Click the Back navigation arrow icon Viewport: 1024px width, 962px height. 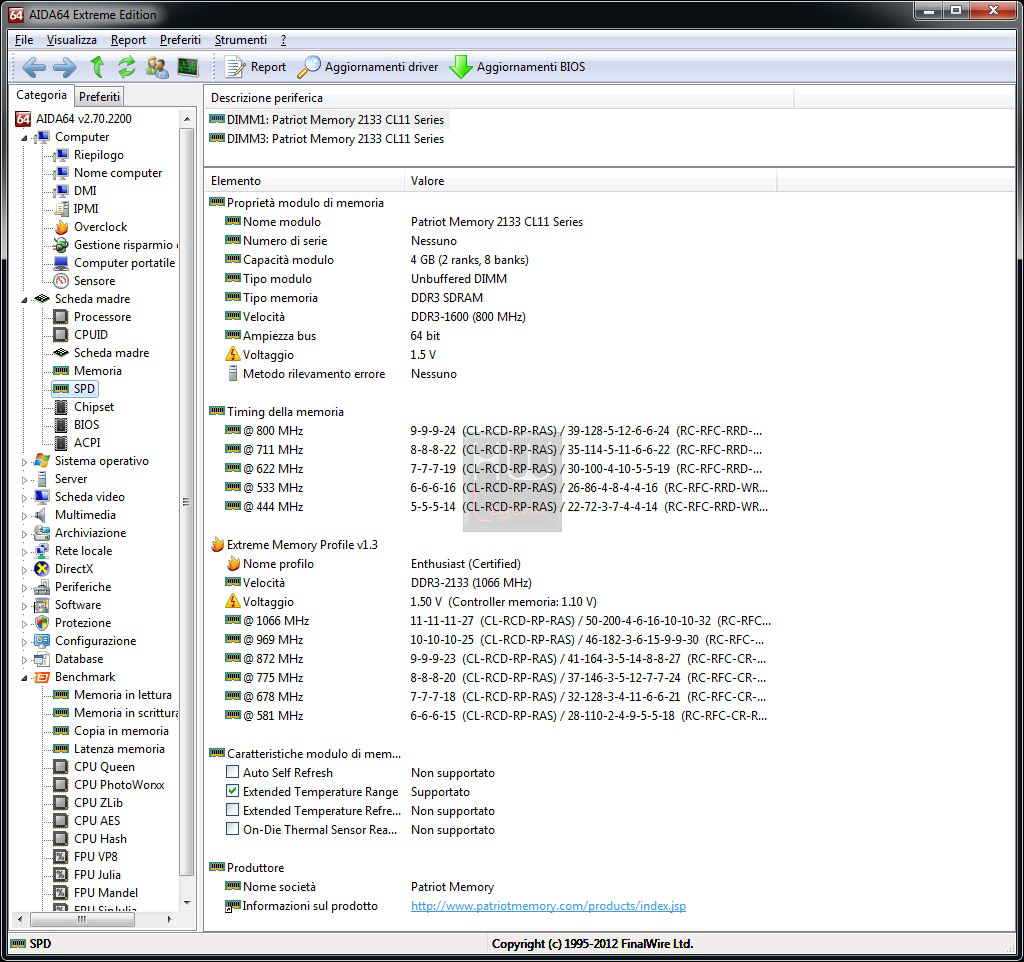34,67
